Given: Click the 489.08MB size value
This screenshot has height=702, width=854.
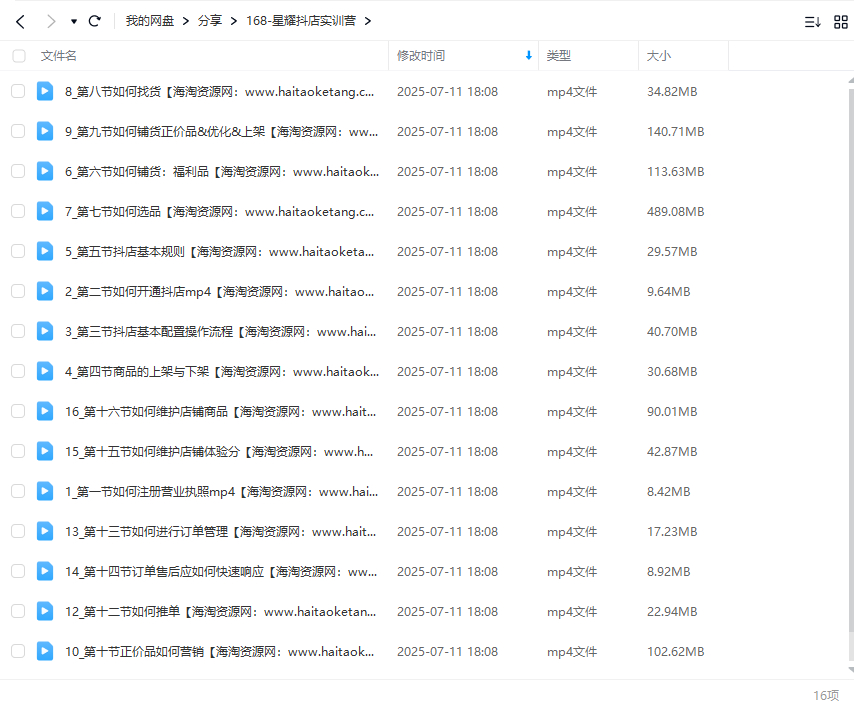Looking at the screenshot, I should tap(675, 211).
